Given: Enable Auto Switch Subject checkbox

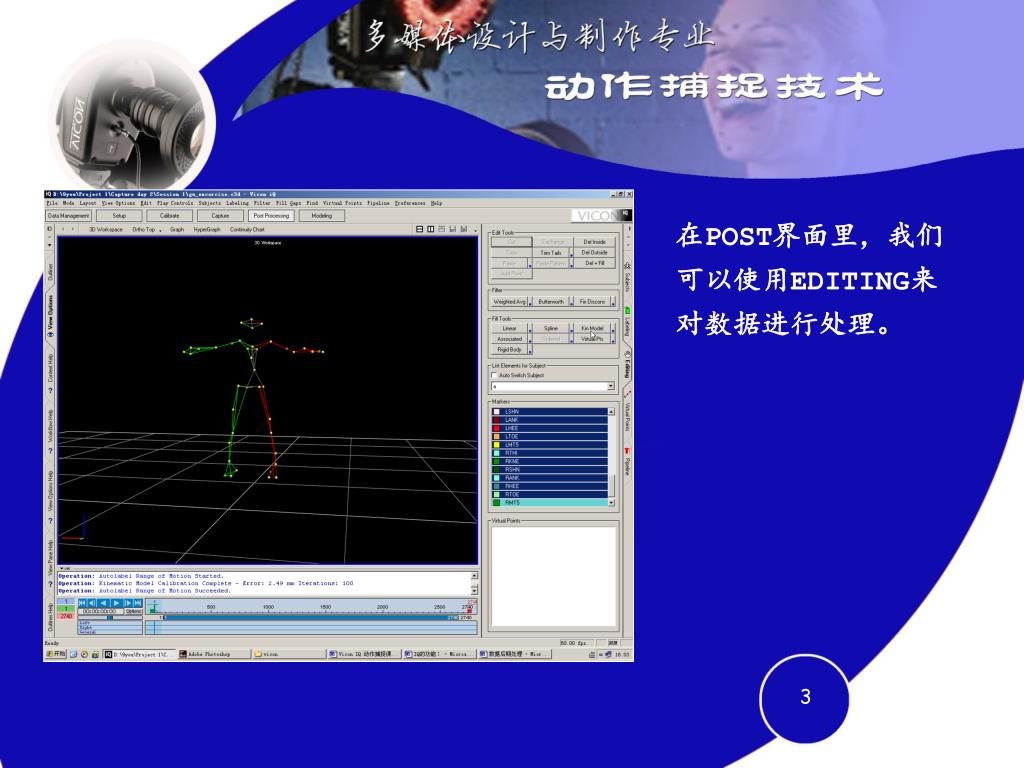Looking at the screenshot, I should pos(494,375).
